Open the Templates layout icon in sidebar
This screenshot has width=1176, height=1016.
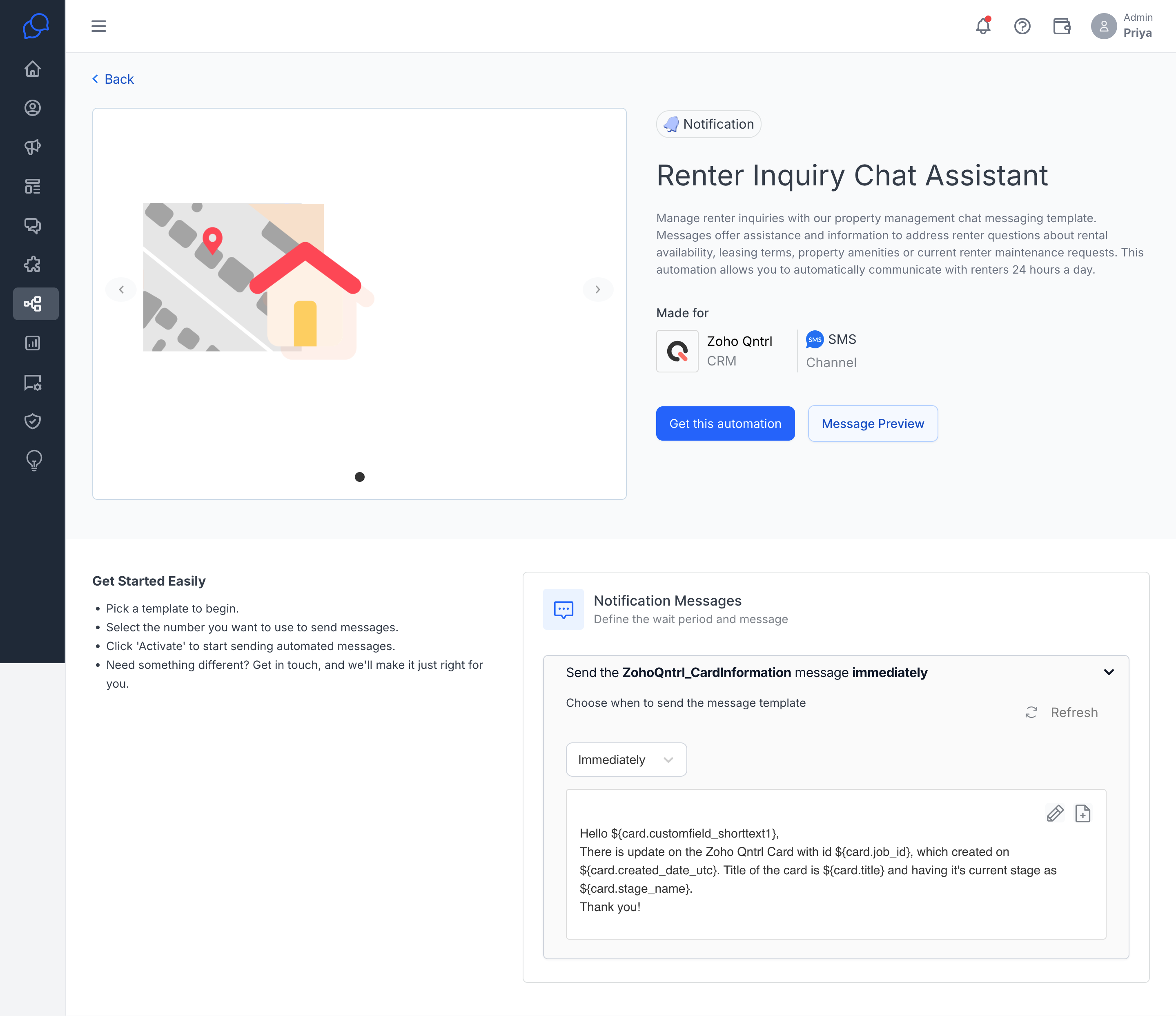(32, 186)
